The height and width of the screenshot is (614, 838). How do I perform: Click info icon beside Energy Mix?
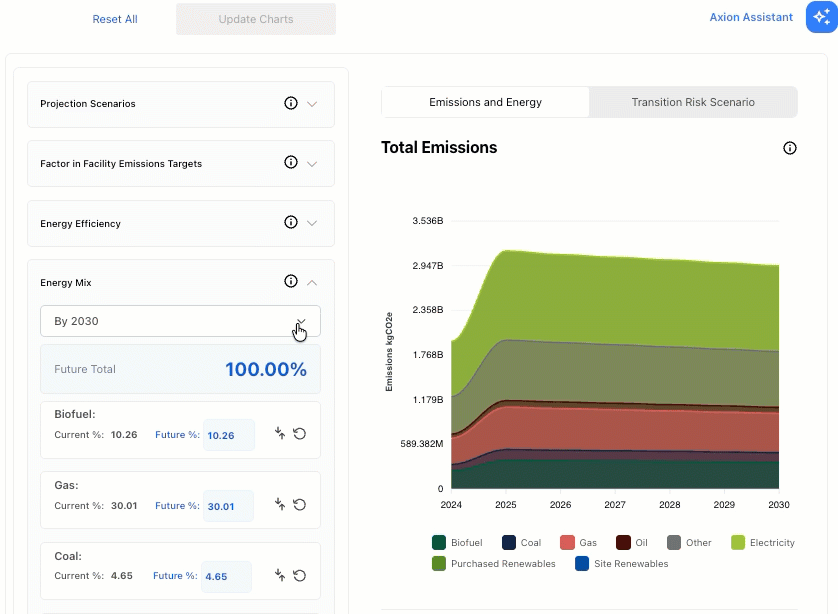[x=291, y=282]
